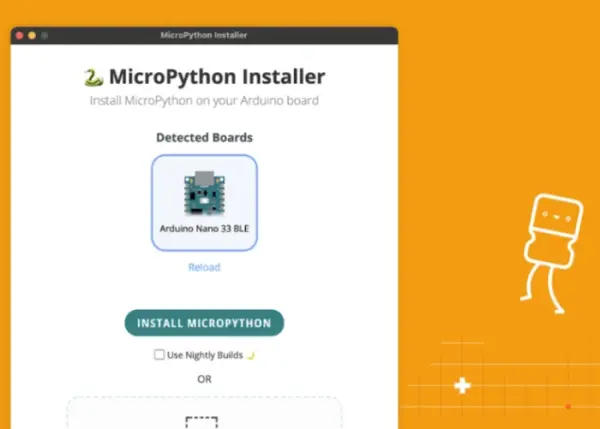
Task: Click the 'OR' separator text
Action: click(204, 379)
